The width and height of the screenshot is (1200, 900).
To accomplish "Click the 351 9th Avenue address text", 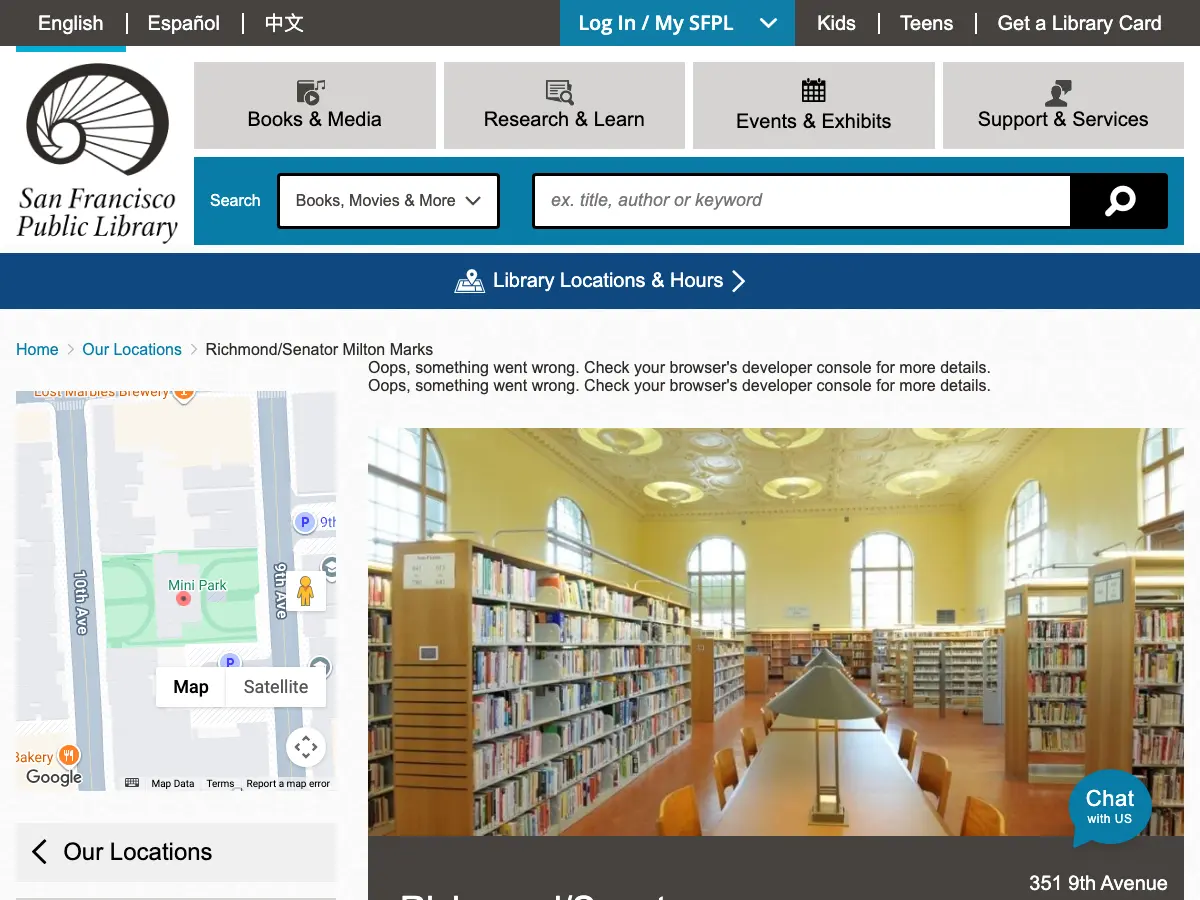I will click(x=1098, y=883).
